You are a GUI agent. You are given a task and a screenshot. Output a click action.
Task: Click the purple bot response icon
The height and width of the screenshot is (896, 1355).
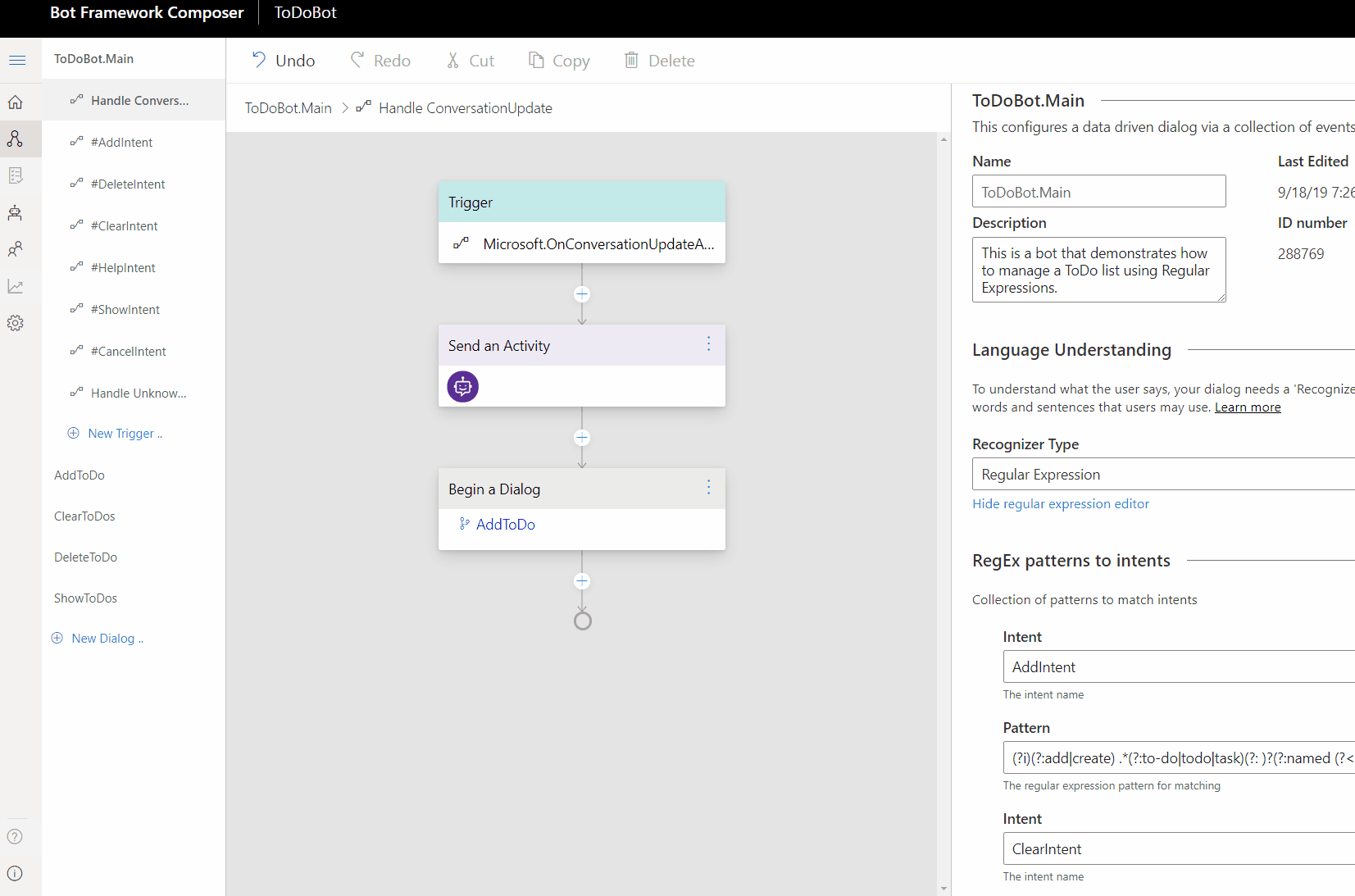pos(462,386)
